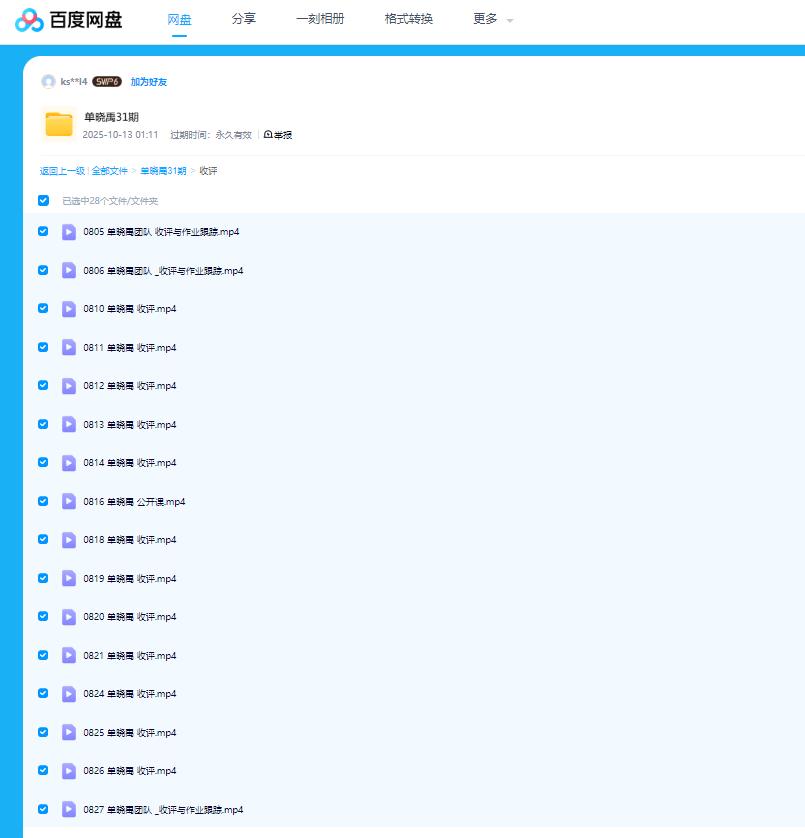Click video icon of 0805 单晓禹团队 file
Viewport: 805px width, 838px height.
69,232
